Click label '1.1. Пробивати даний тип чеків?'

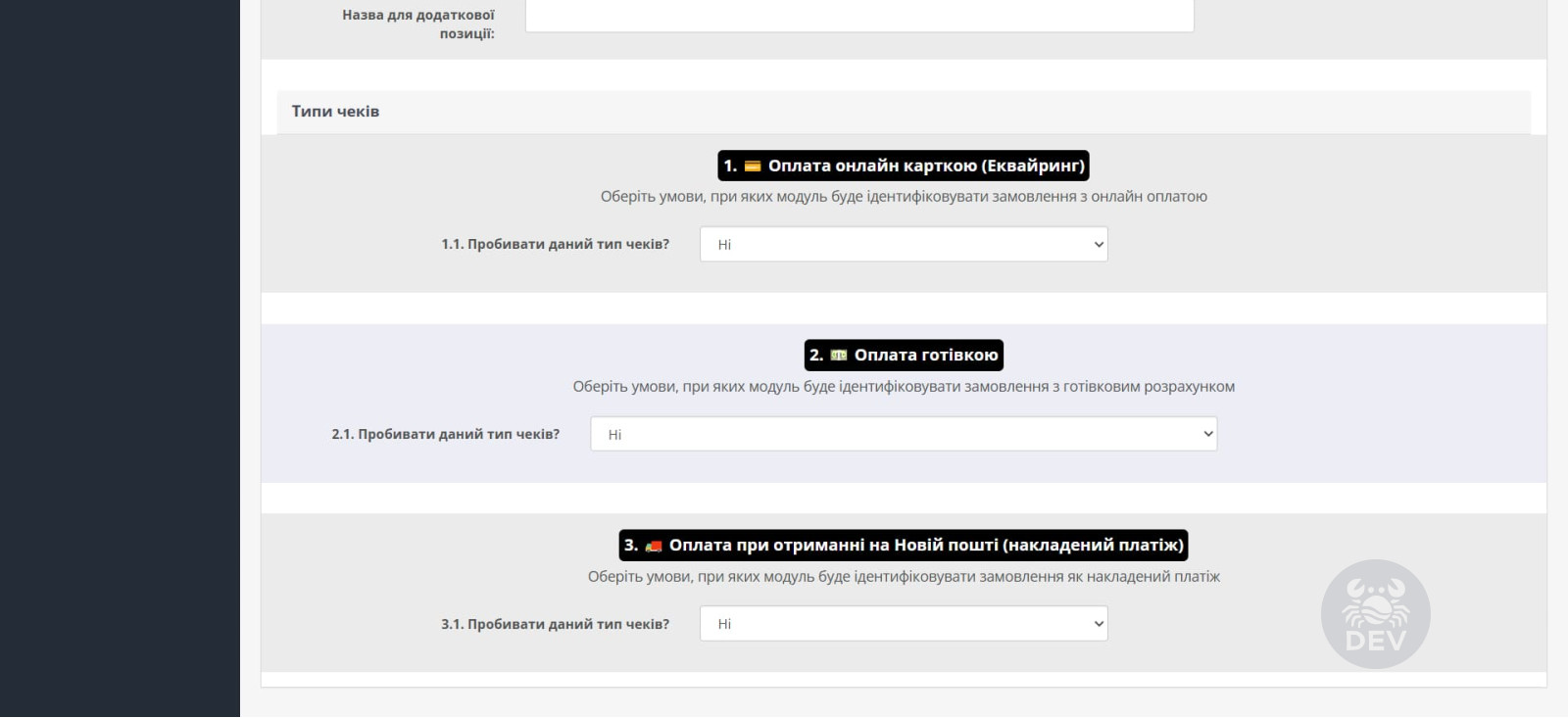click(555, 244)
